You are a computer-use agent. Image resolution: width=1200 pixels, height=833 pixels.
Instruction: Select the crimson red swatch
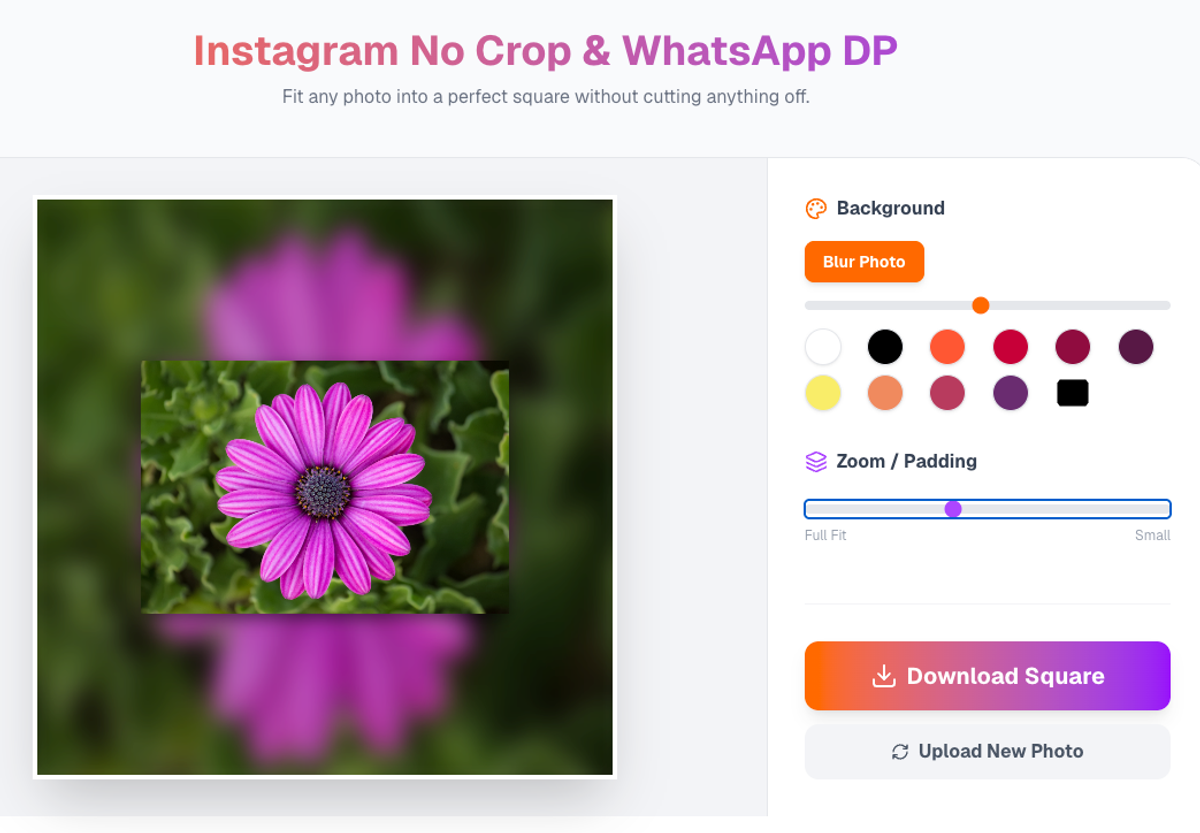click(1010, 347)
